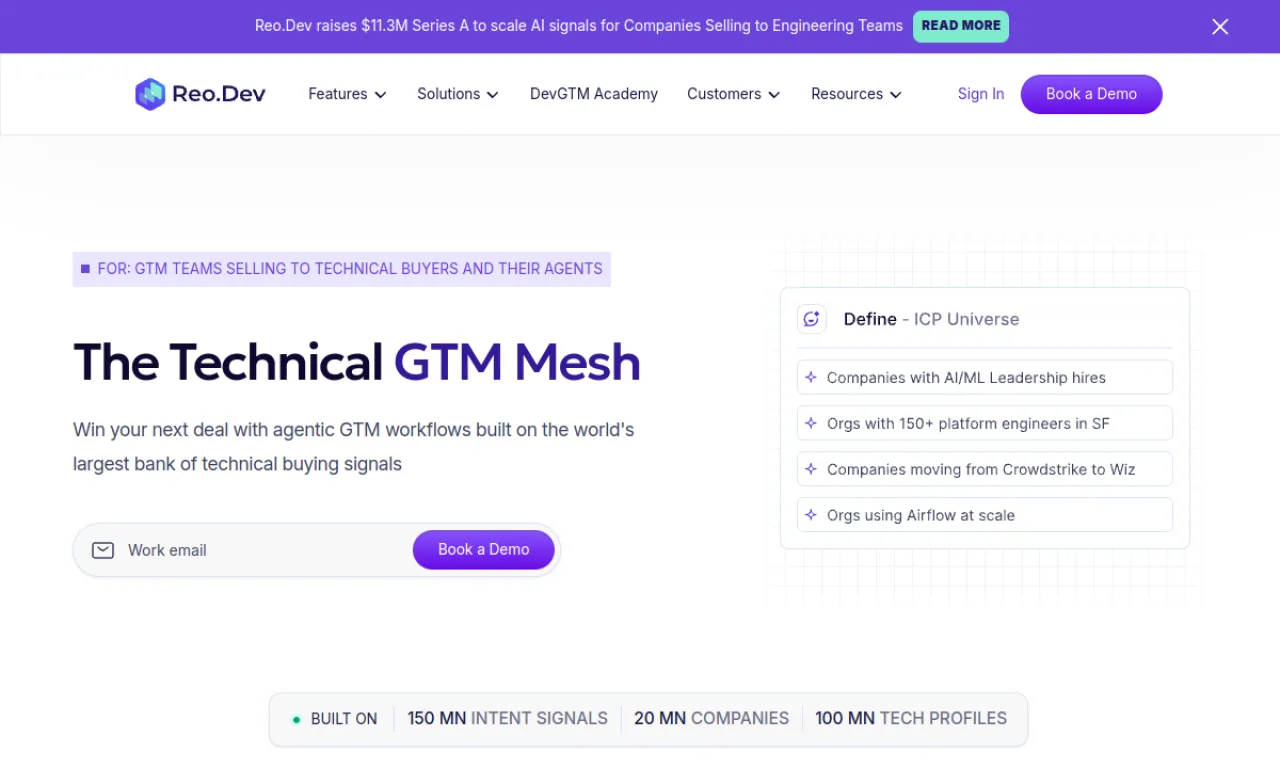
Task: Click the sparkle icon beside 150+ platform engineers
Action: tap(811, 424)
